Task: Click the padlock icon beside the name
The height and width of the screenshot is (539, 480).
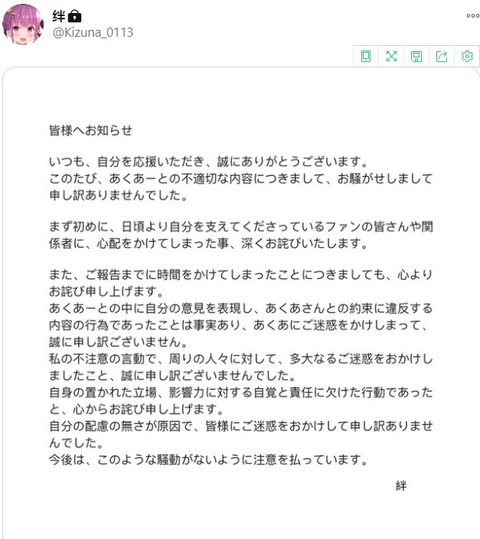Action: point(75,16)
